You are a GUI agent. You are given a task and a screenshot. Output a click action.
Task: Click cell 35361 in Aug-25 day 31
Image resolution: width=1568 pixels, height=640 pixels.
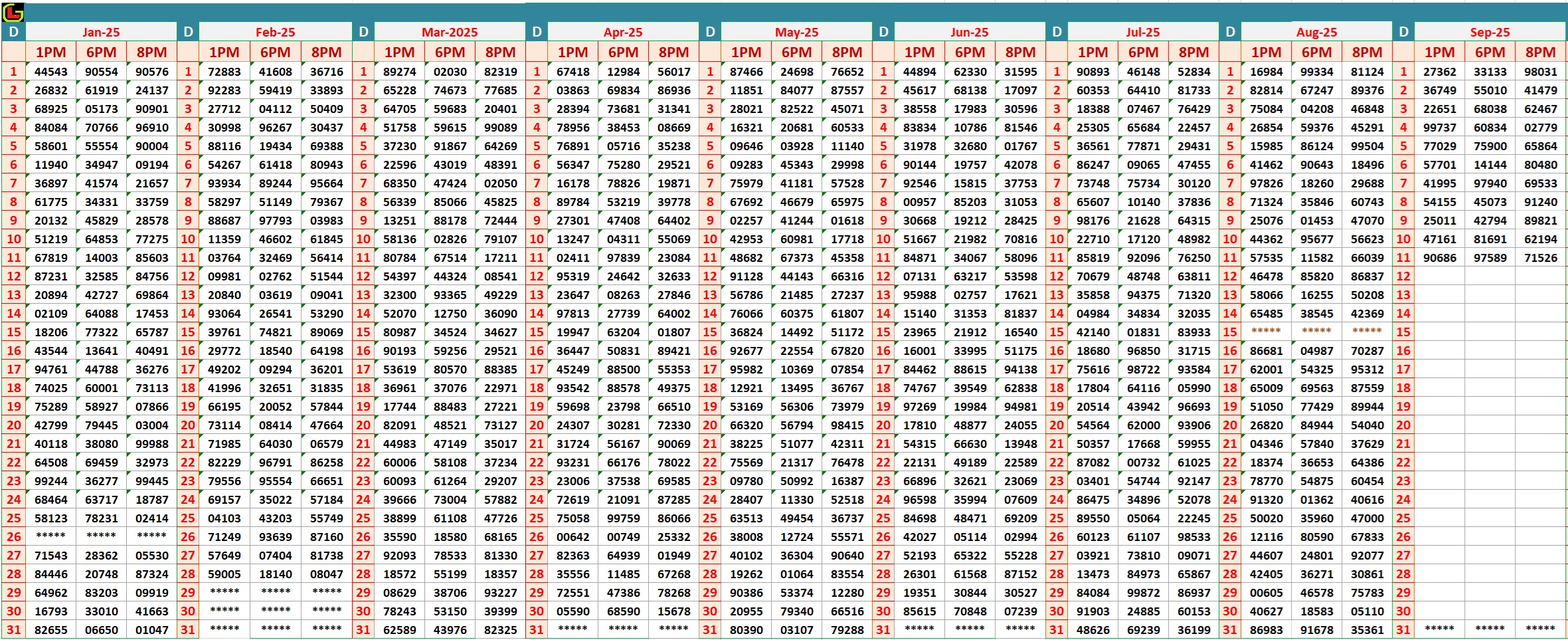click(1367, 630)
